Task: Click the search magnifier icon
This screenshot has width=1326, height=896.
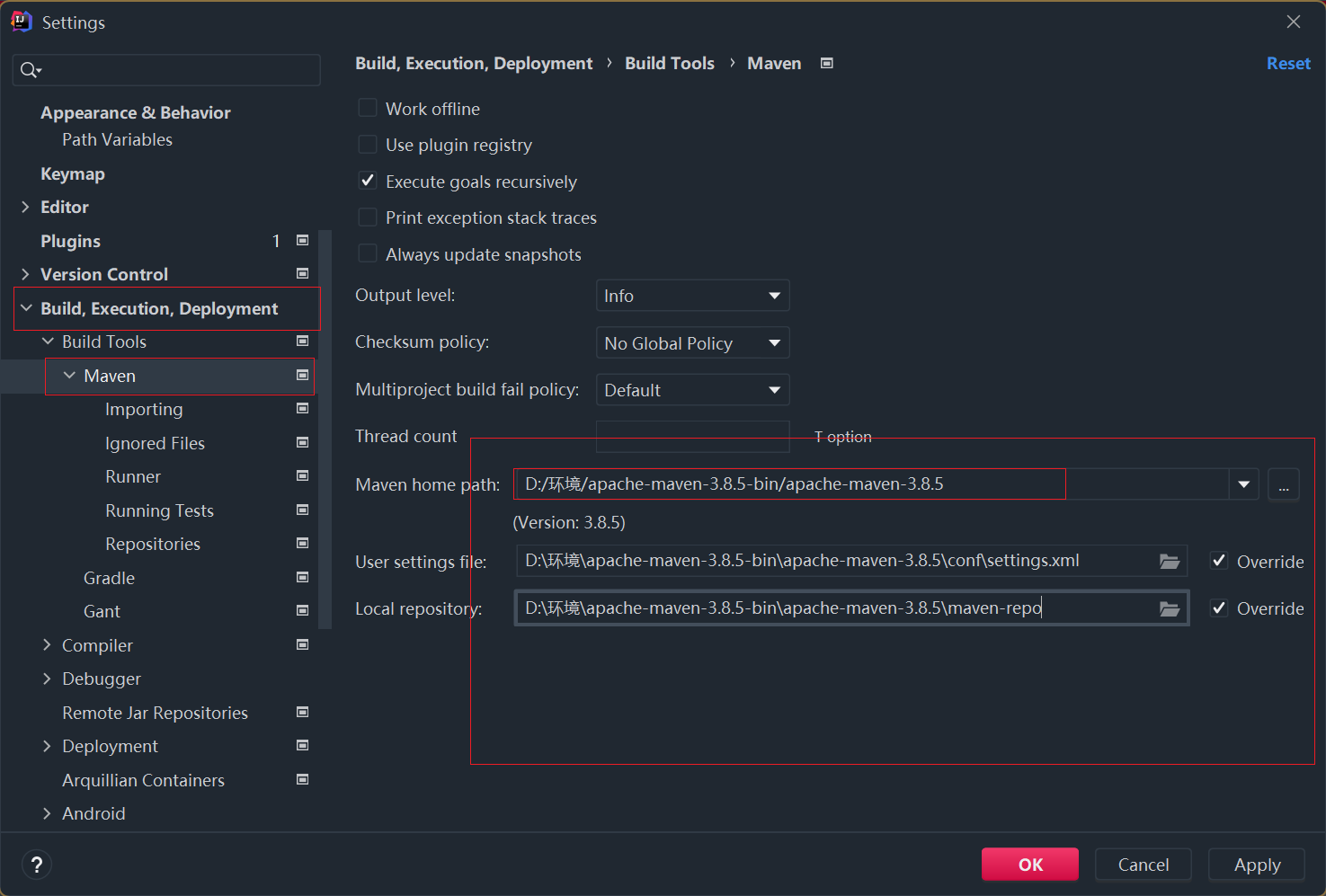Action: coord(31,70)
